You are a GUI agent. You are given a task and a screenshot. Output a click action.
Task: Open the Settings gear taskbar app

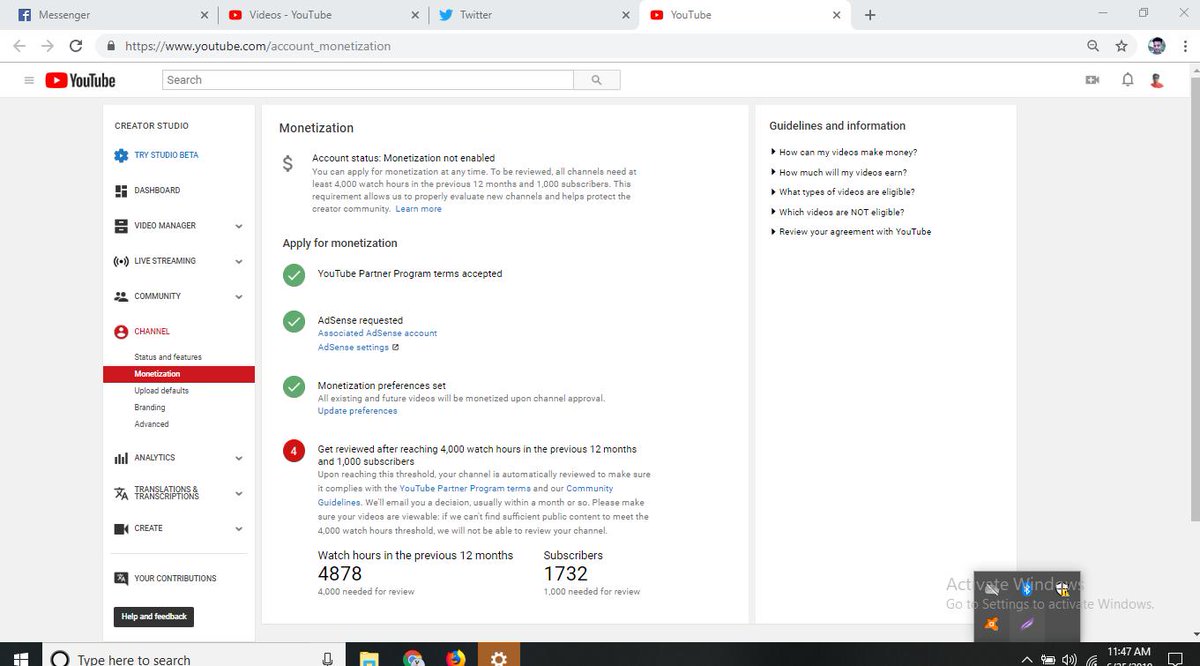pyautogui.click(x=499, y=657)
